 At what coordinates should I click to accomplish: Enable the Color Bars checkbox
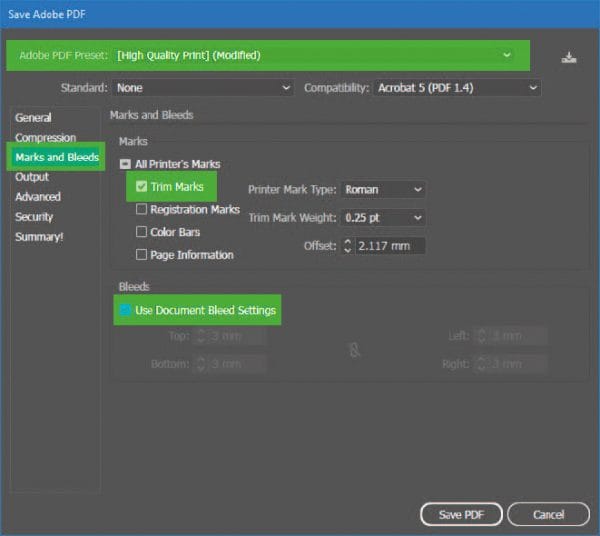(141, 232)
